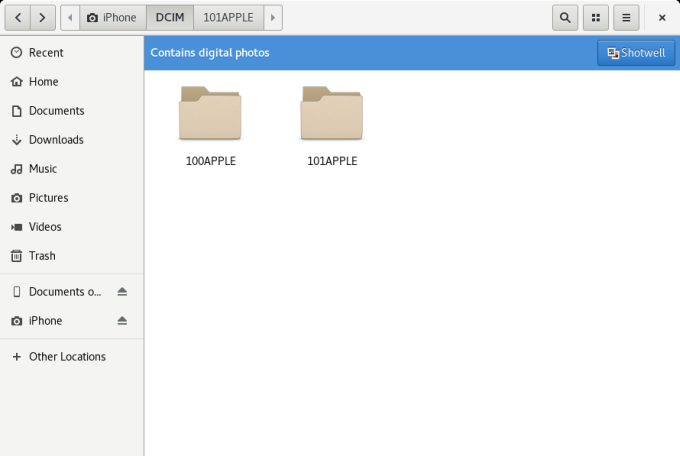The width and height of the screenshot is (680, 456).
Task: Open Downloads in the sidebar
Action: coord(72,140)
